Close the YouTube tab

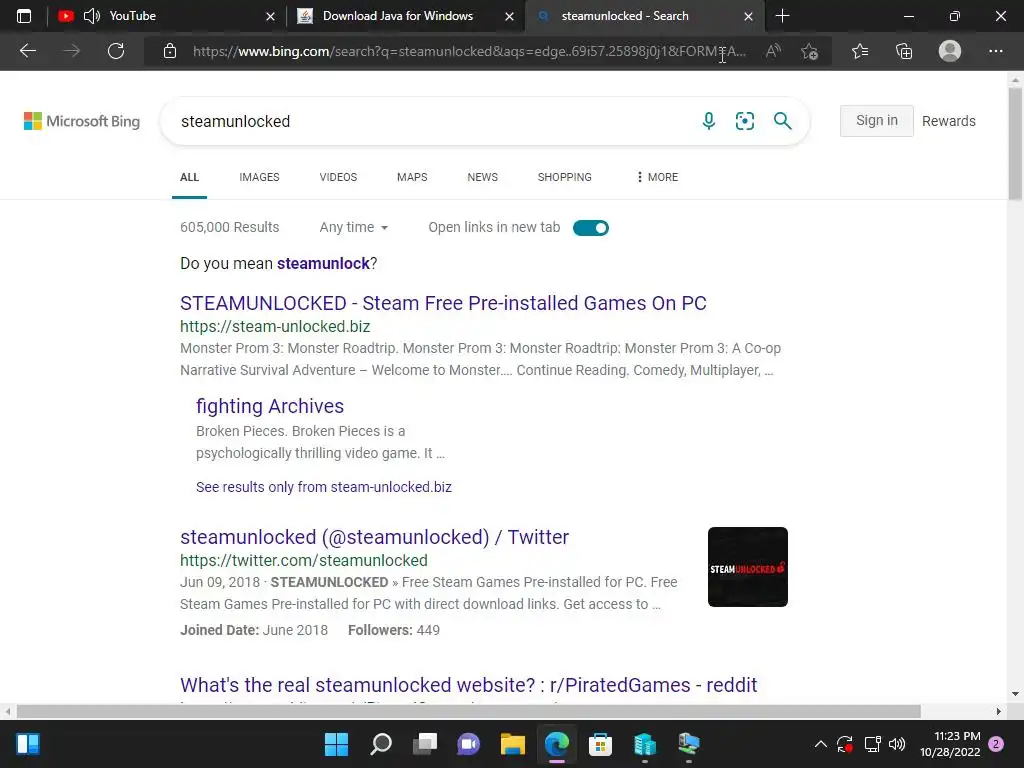[270, 16]
